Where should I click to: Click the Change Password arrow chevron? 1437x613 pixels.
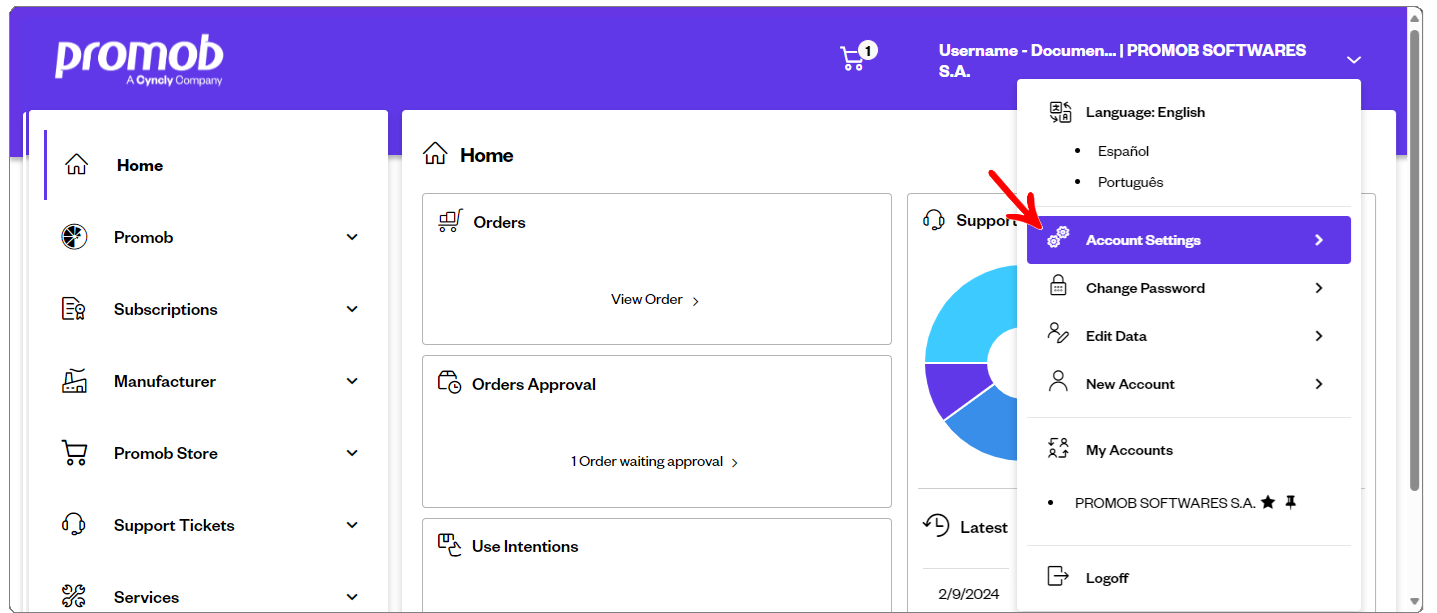(1319, 288)
